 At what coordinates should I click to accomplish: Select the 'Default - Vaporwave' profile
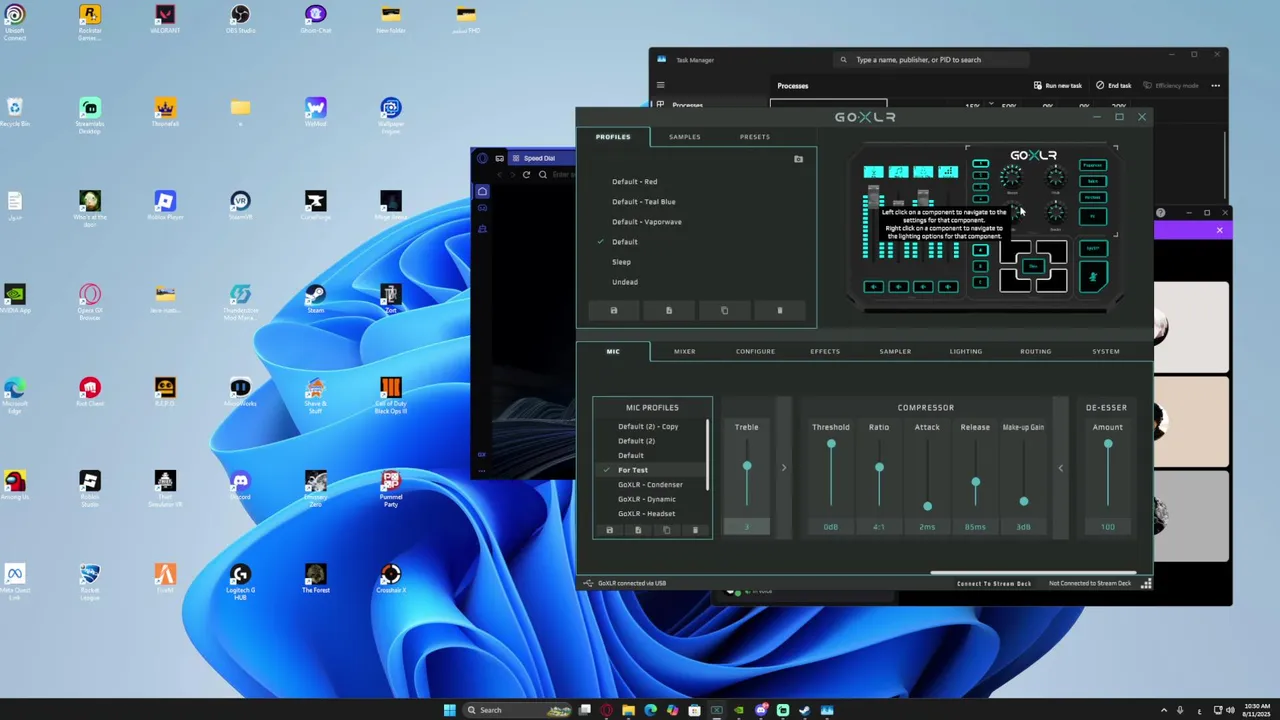pos(647,222)
